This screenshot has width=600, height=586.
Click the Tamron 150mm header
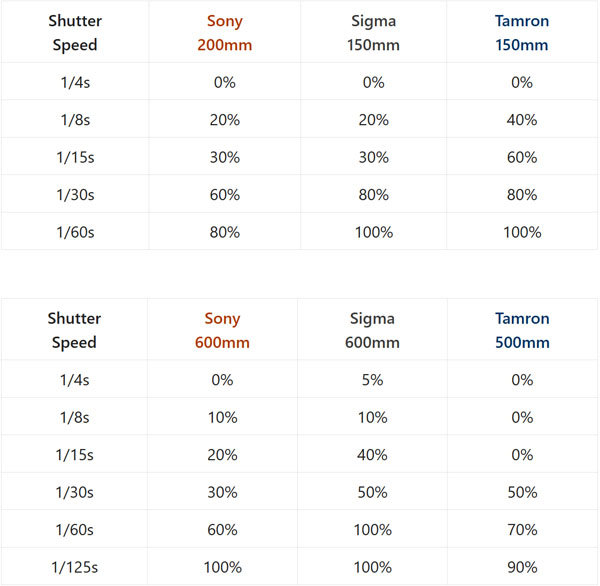click(522, 33)
